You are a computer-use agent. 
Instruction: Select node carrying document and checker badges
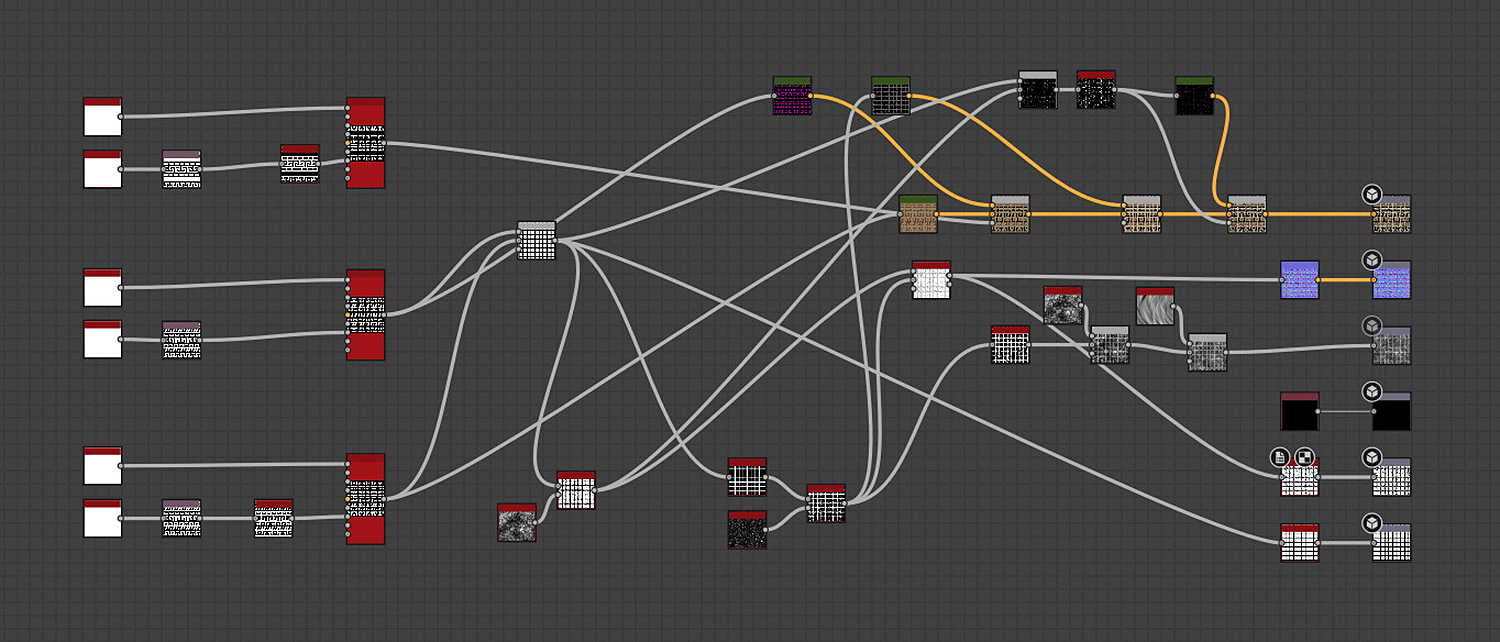point(1300,477)
